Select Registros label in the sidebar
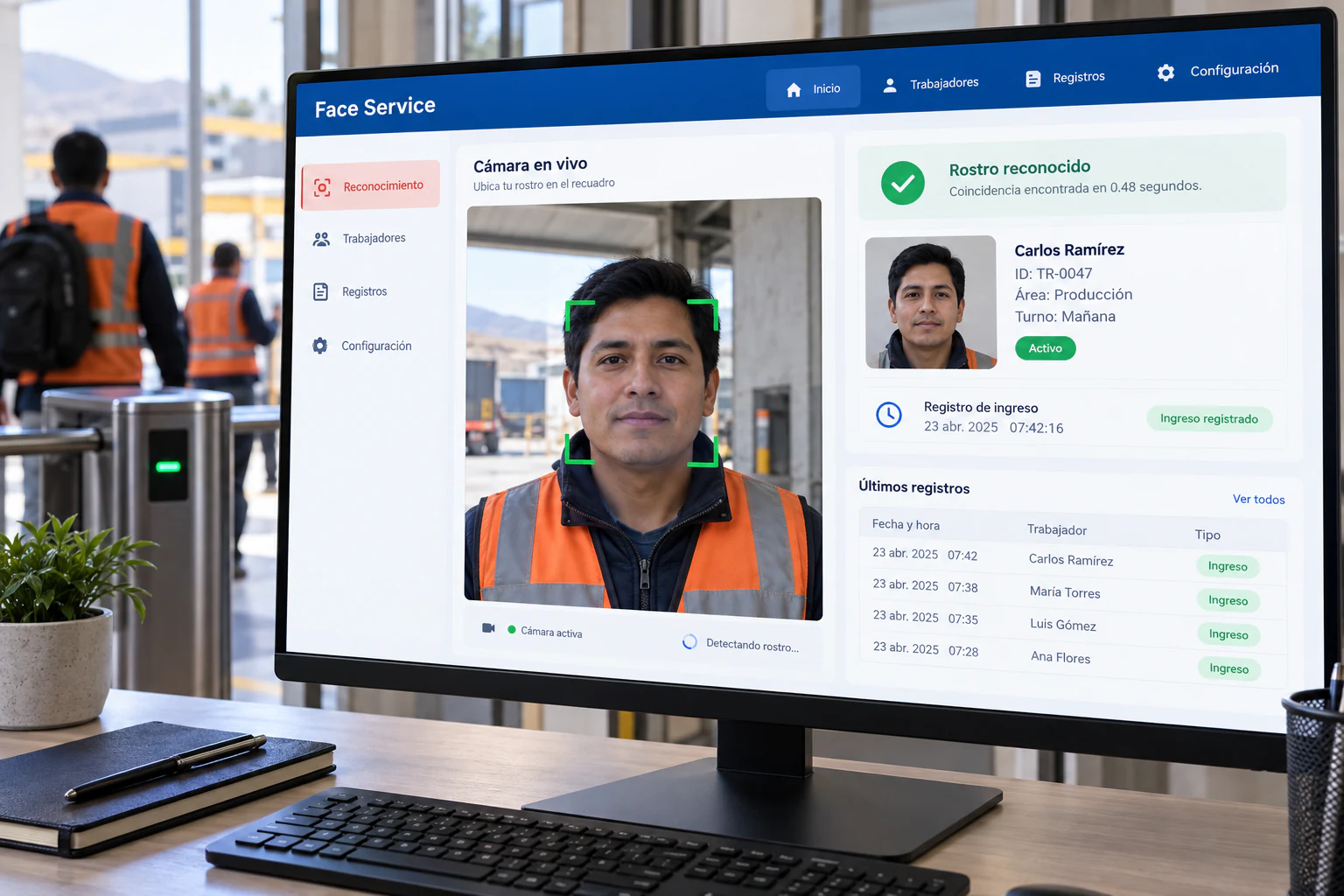 364,291
